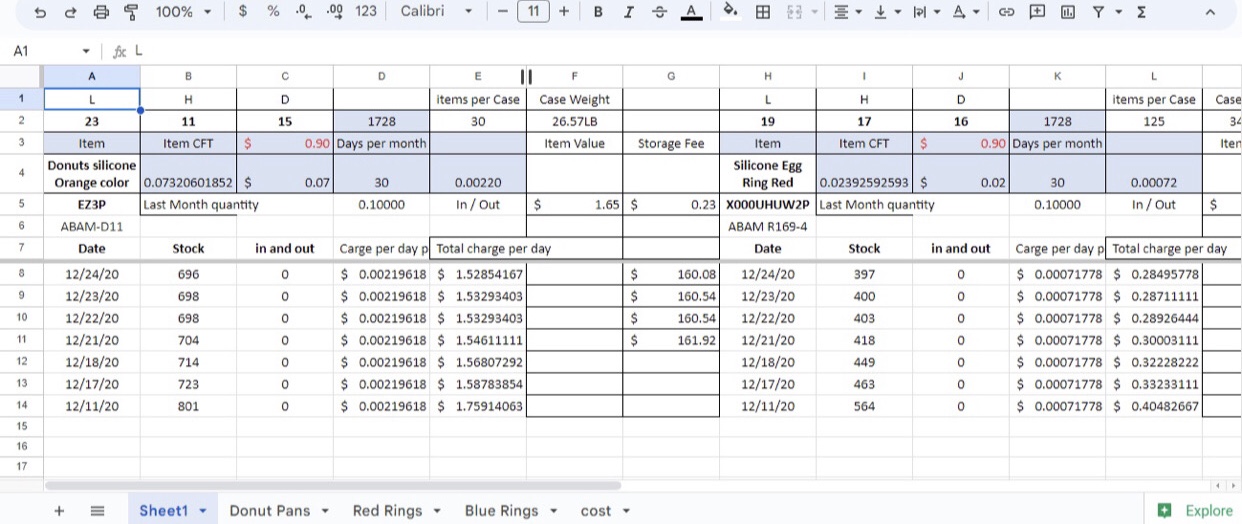1242x524 pixels.
Task: Click the Merge cells icon
Action: 793,12
